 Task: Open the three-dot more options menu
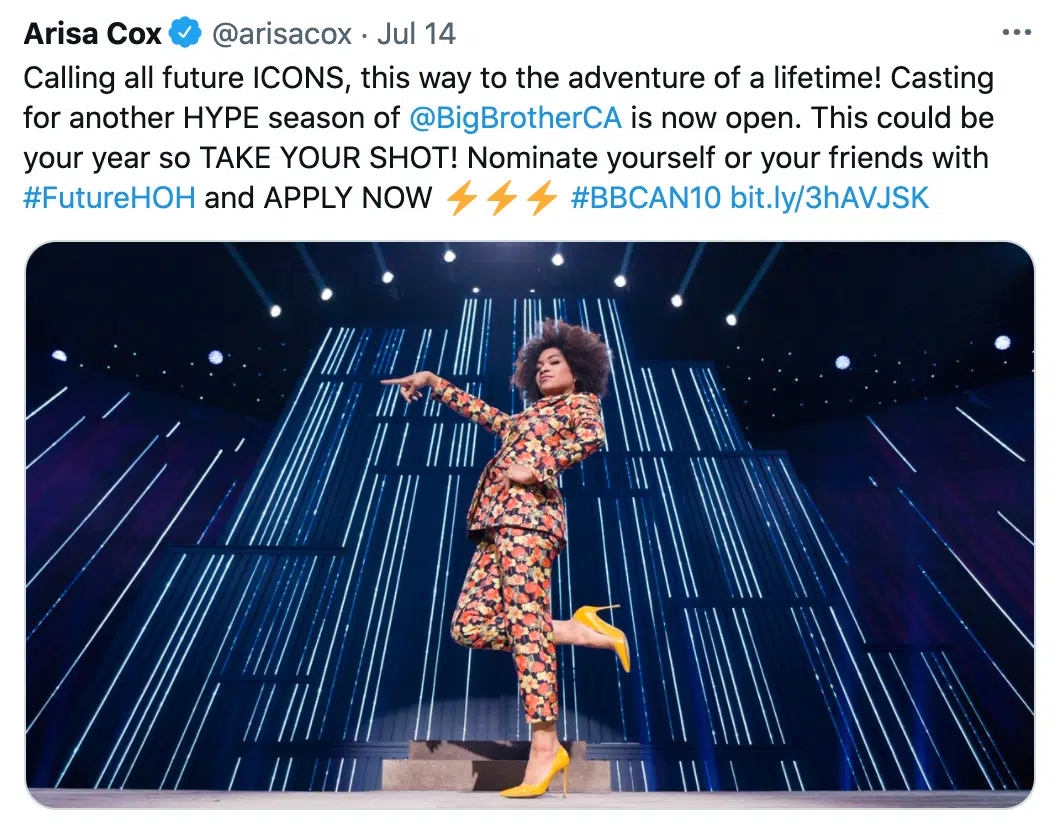click(x=1016, y=32)
